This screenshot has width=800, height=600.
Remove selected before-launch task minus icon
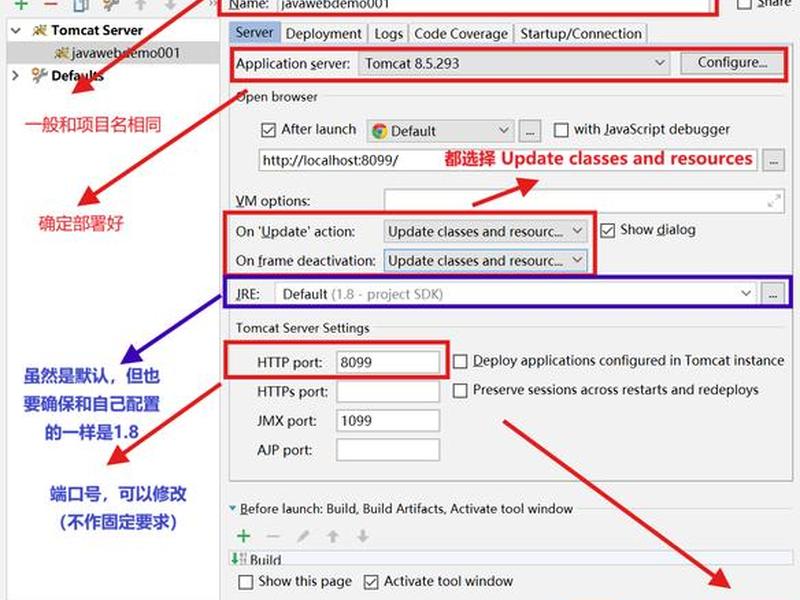click(x=273, y=536)
